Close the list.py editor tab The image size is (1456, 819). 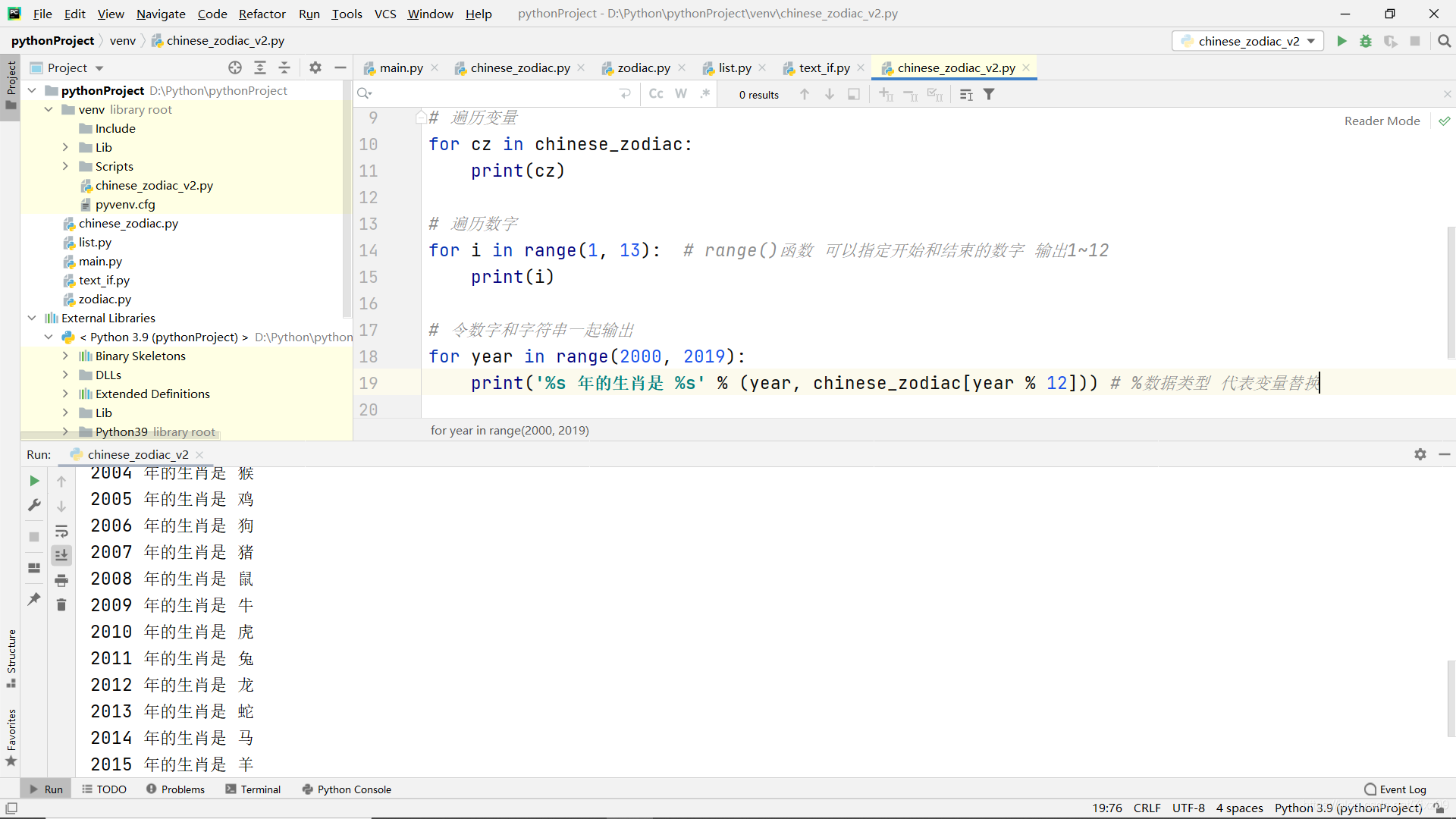pyautogui.click(x=762, y=67)
